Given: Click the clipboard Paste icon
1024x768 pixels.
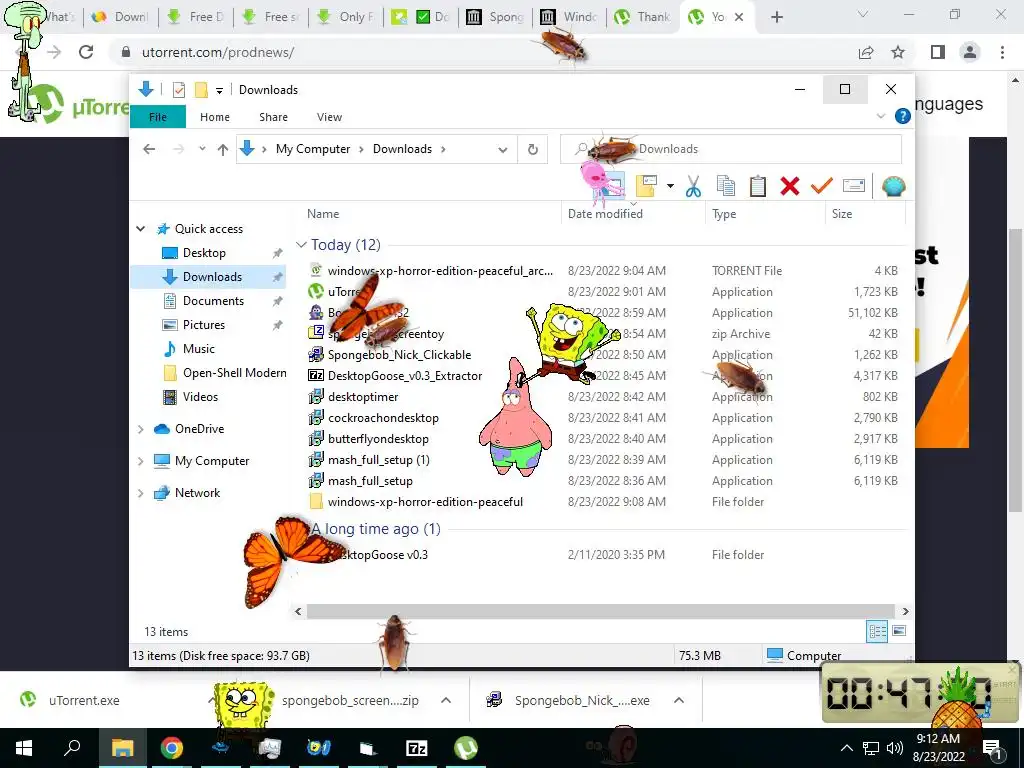Looking at the screenshot, I should [758, 186].
